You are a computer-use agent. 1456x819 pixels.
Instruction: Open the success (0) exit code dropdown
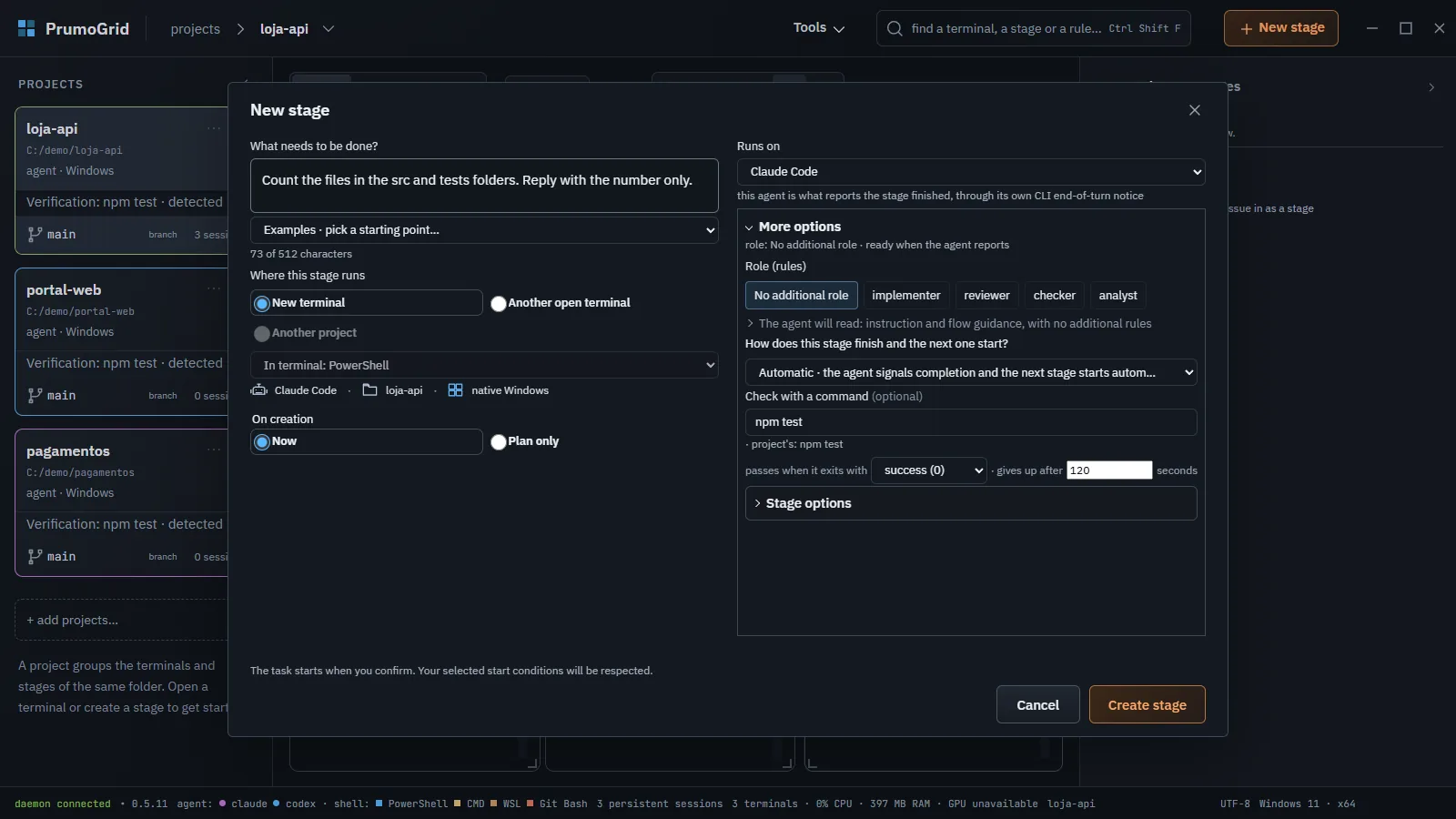[x=929, y=470]
